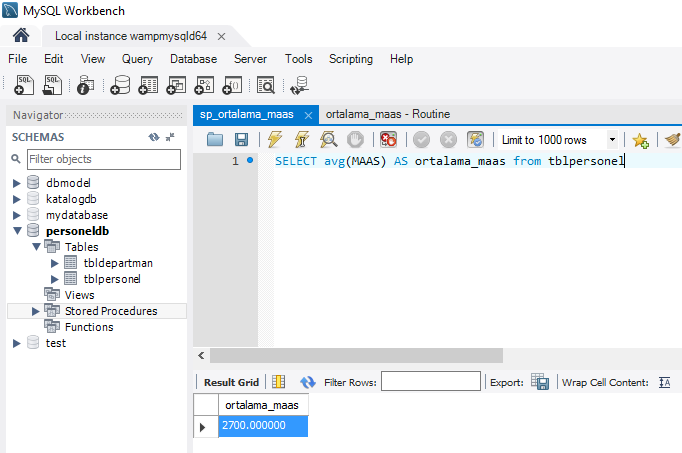
Task: Create a new function icon
Action: coord(232,85)
